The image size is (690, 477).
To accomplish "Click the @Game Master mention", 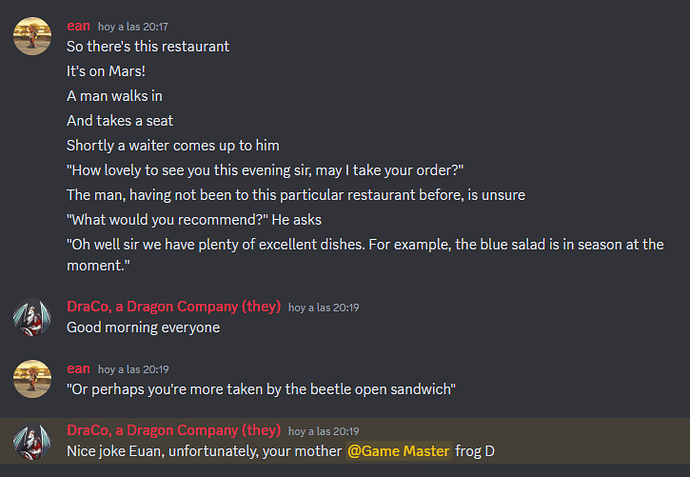I will [398, 451].
